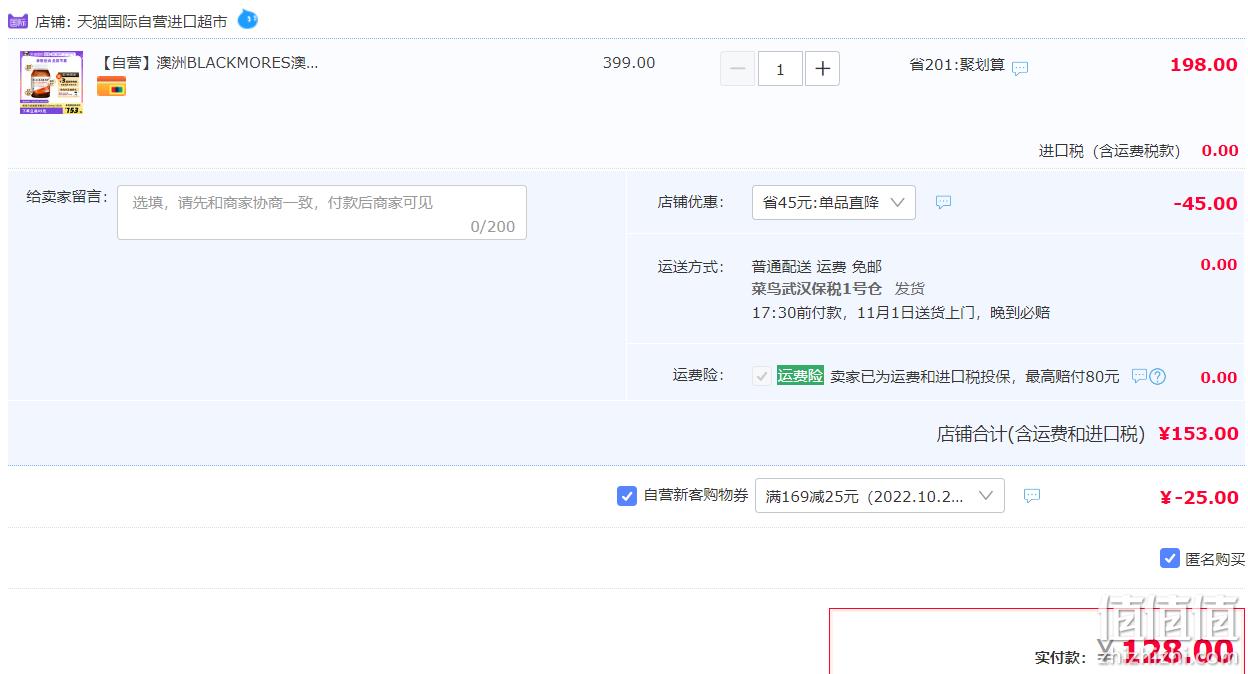Click the comment icon next to 聚划算
This screenshot has height=674, width=1248.
[1020, 68]
